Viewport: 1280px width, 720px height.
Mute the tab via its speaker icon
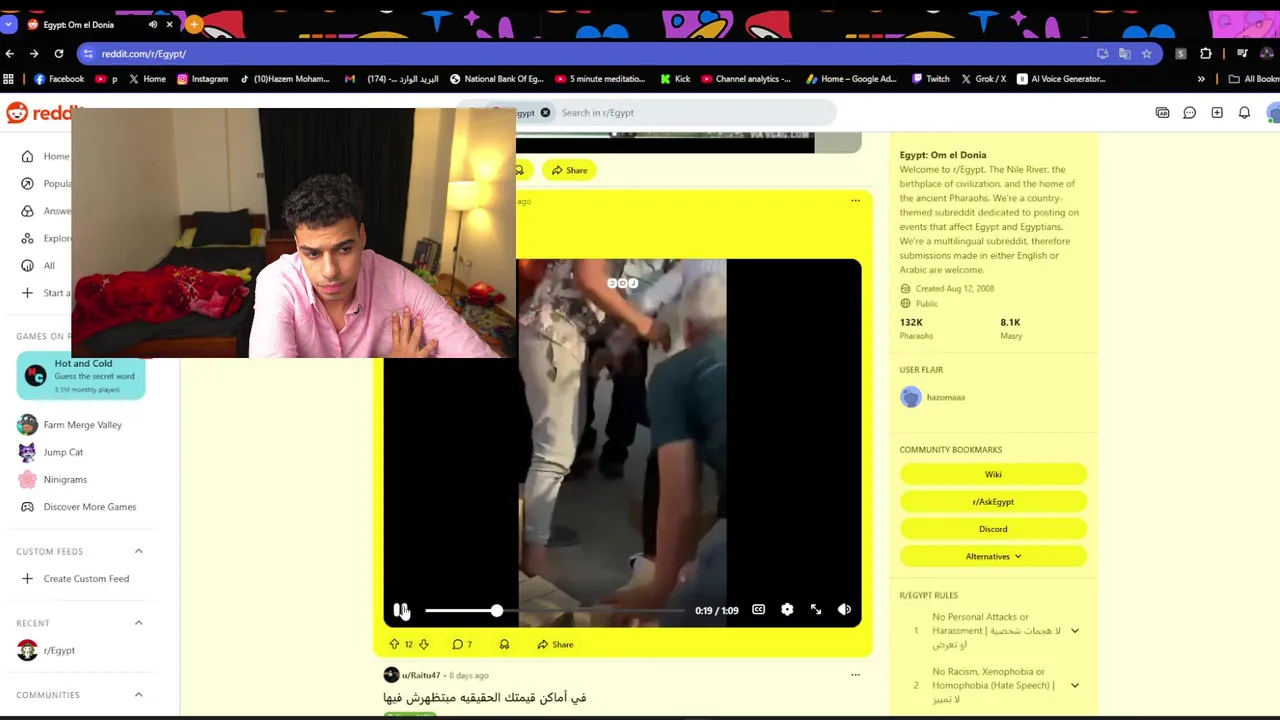[x=153, y=24]
